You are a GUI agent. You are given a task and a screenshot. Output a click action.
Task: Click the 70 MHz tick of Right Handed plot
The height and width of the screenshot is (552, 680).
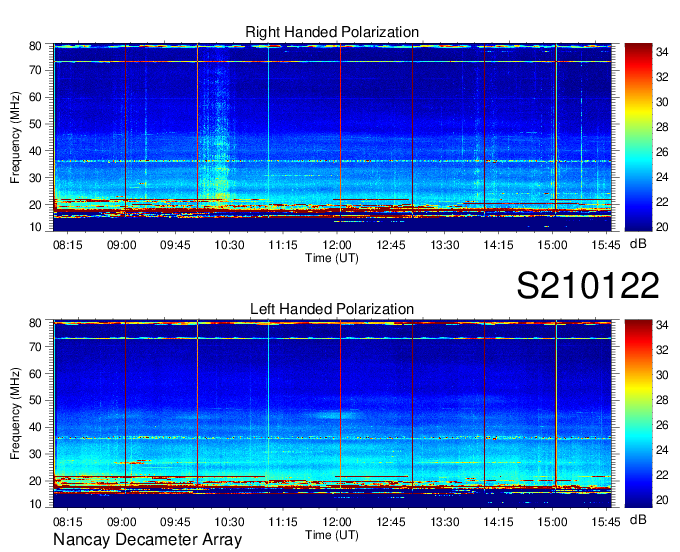coord(35,70)
